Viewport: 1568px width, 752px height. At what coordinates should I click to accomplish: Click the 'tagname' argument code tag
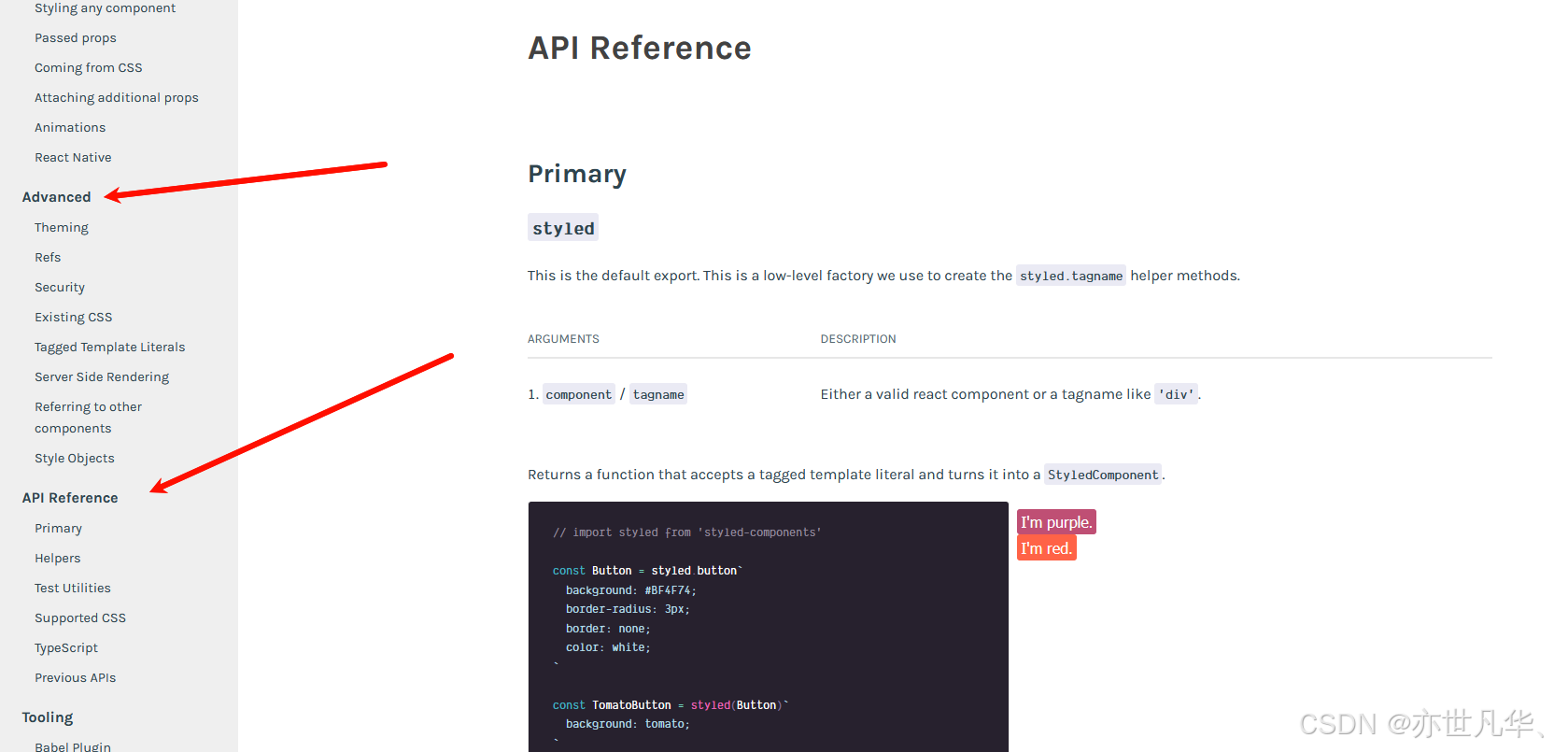point(658,394)
